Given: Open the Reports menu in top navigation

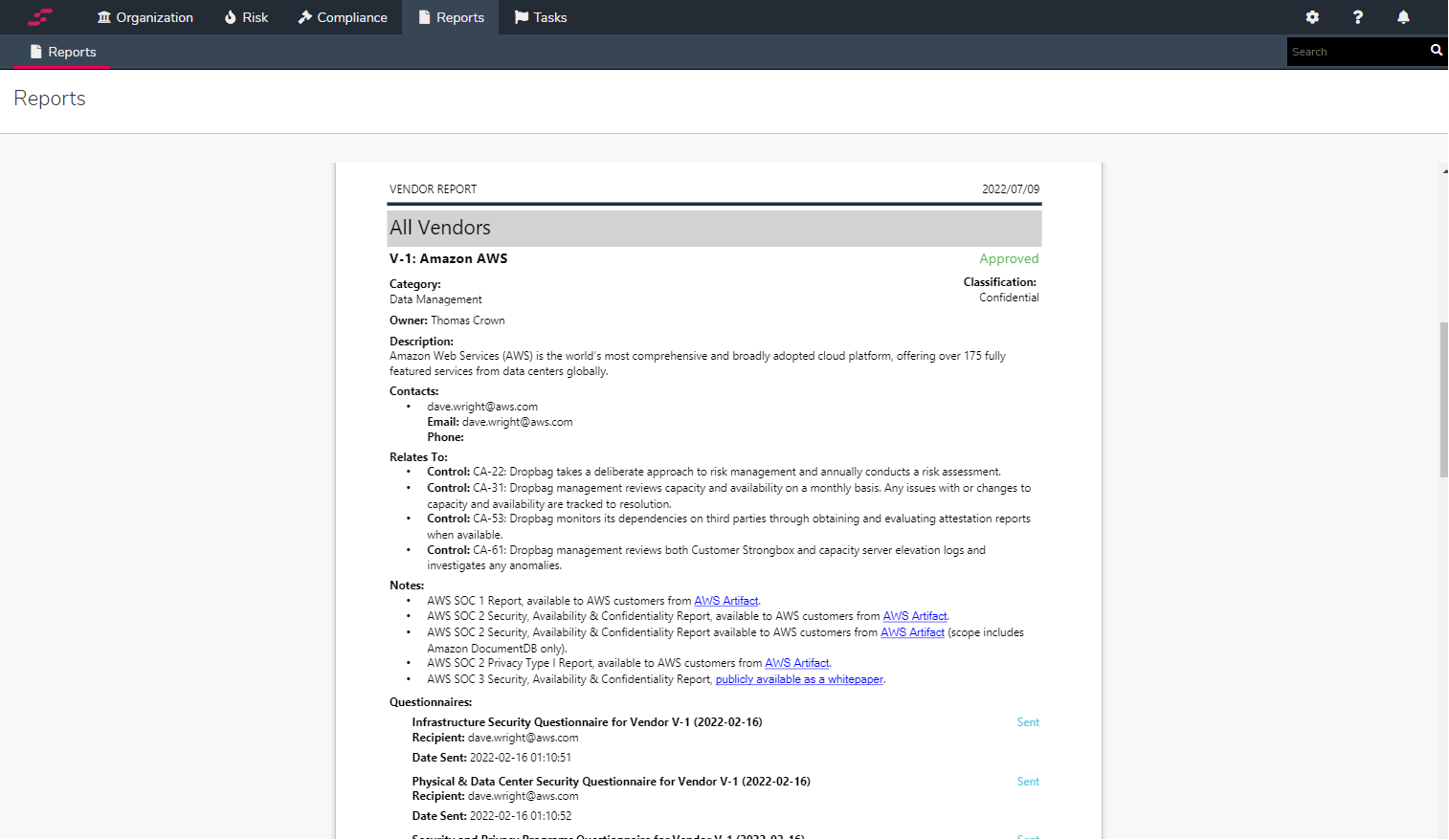Looking at the screenshot, I should point(451,17).
